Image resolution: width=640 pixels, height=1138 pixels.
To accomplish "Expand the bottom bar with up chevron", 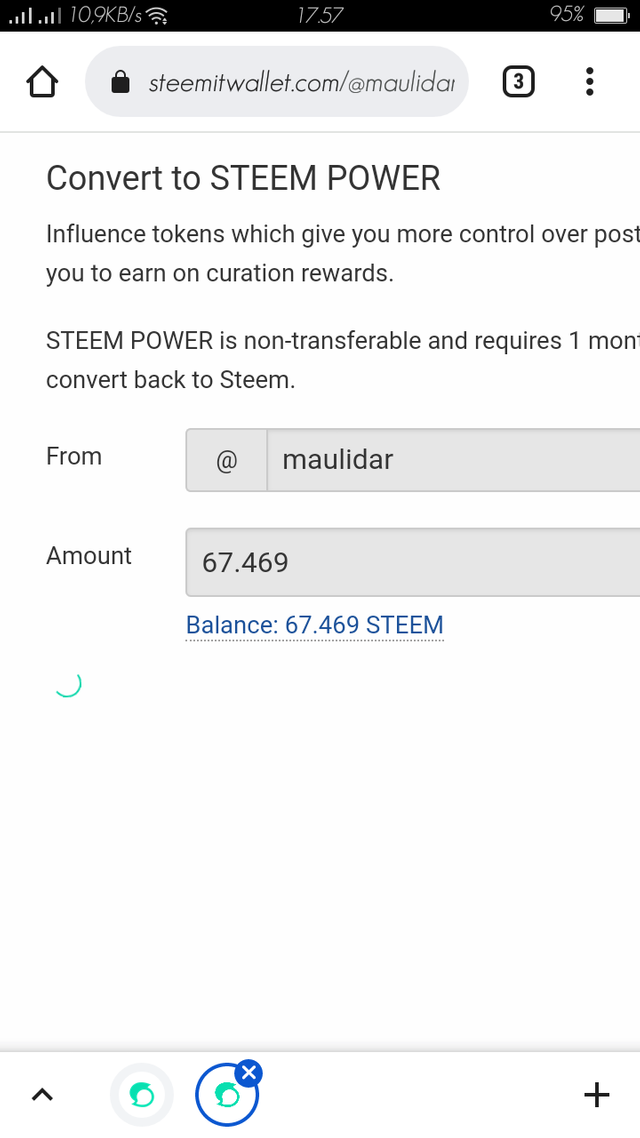I will [42, 1095].
